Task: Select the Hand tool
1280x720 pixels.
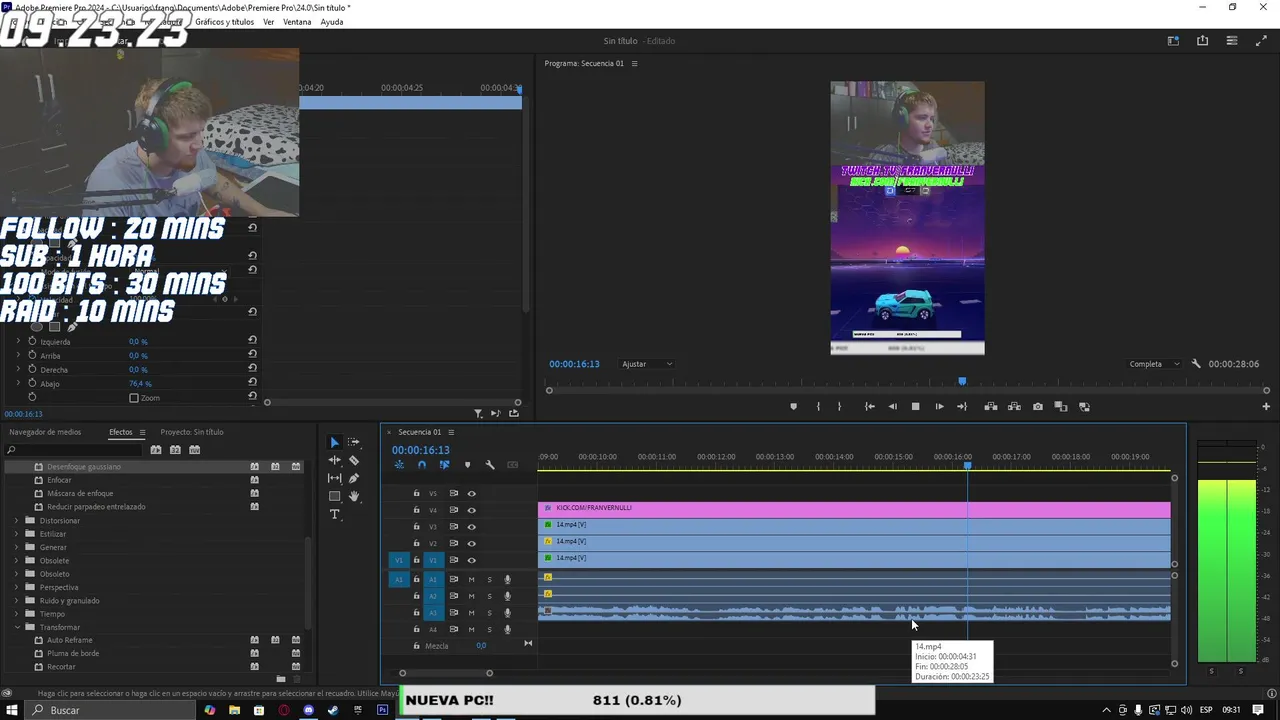Action: click(354, 496)
